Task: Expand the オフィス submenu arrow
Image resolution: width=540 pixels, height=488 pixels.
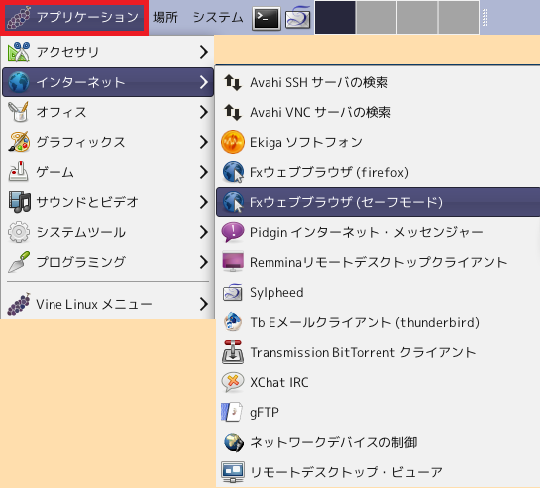Action: point(204,112)
